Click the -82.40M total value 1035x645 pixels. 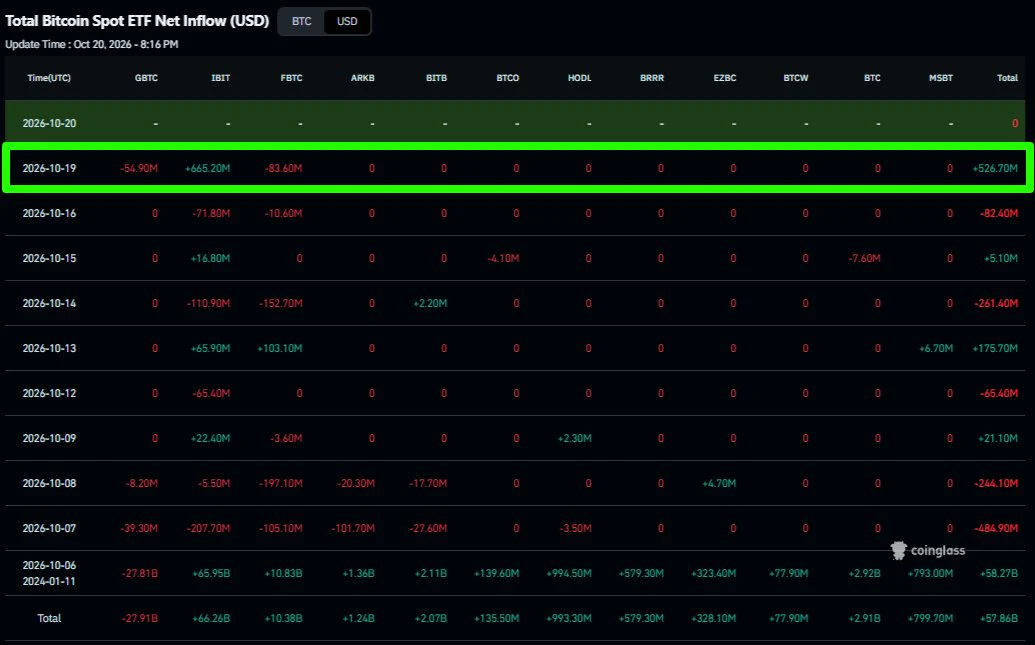click(x=999, y=213)
